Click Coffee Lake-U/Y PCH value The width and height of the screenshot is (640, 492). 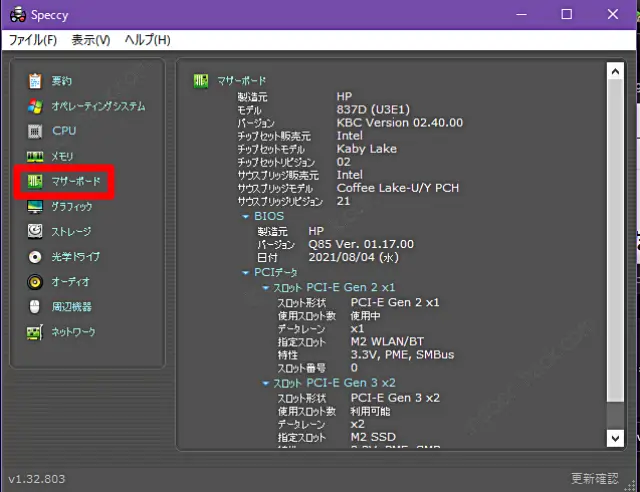click(x=398, y=188)
